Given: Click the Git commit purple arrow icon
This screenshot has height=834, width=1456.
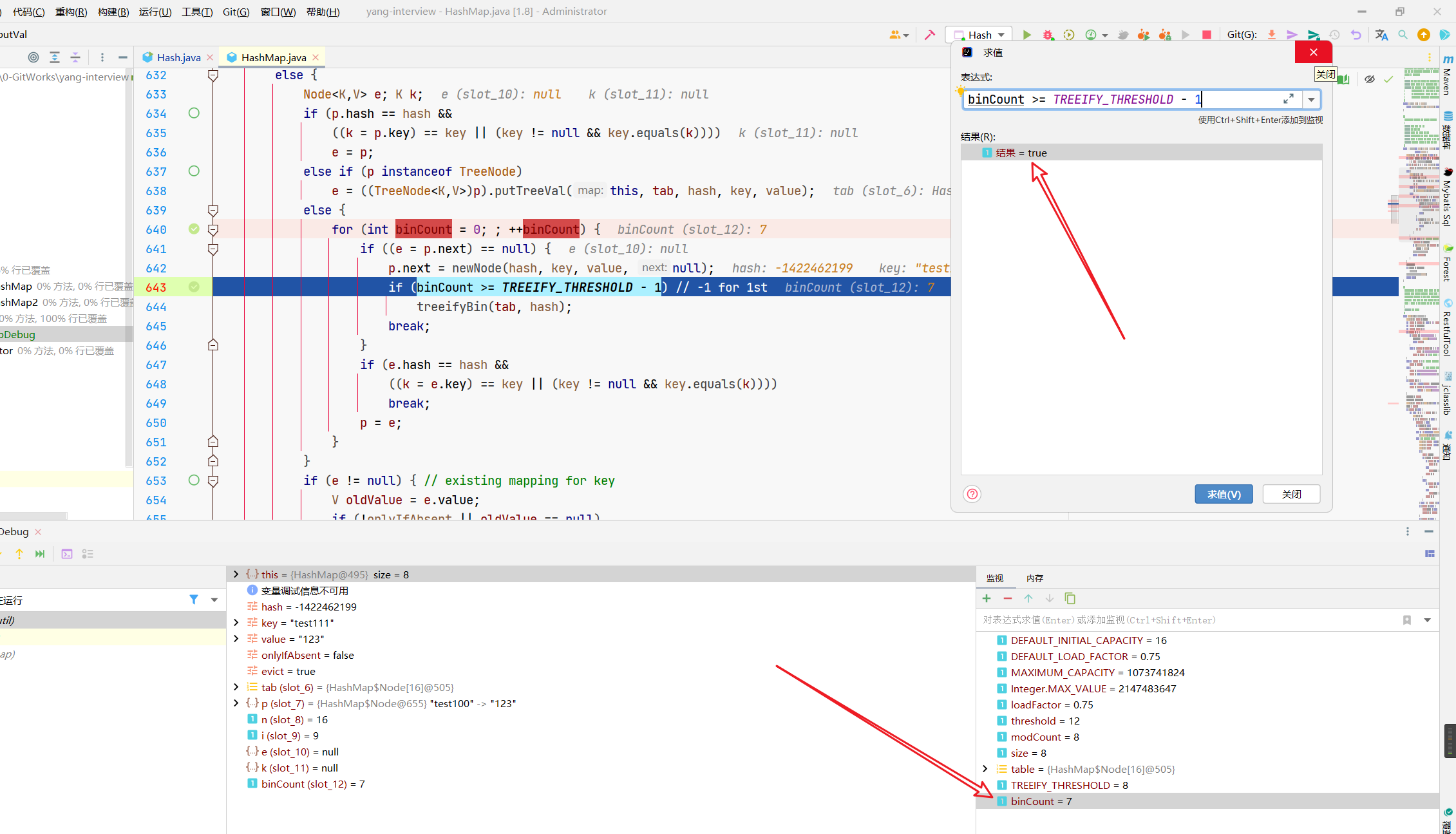Looking at the screenshot, I should pos(1292,35).
